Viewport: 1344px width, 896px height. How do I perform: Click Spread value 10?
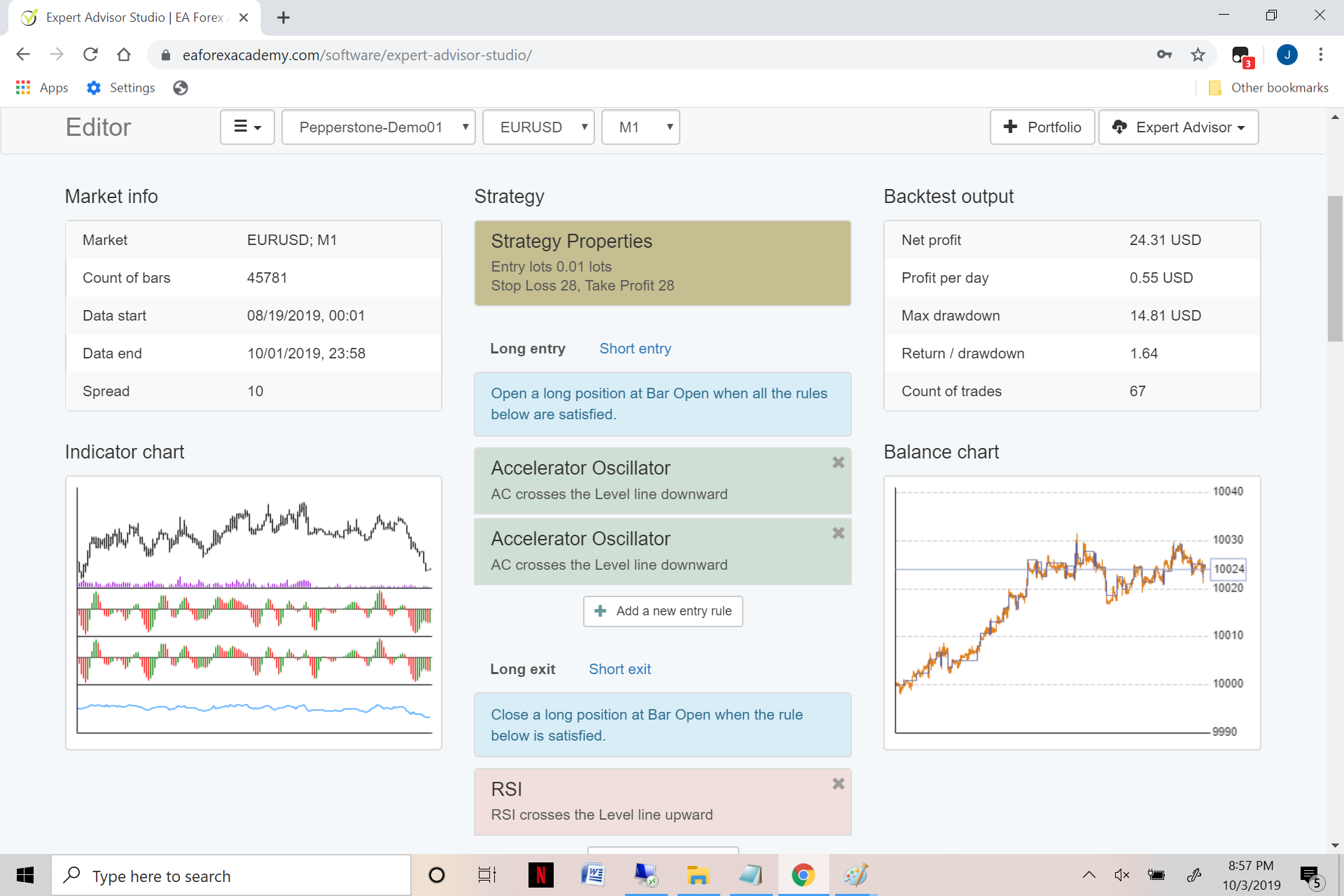[255, 391]
